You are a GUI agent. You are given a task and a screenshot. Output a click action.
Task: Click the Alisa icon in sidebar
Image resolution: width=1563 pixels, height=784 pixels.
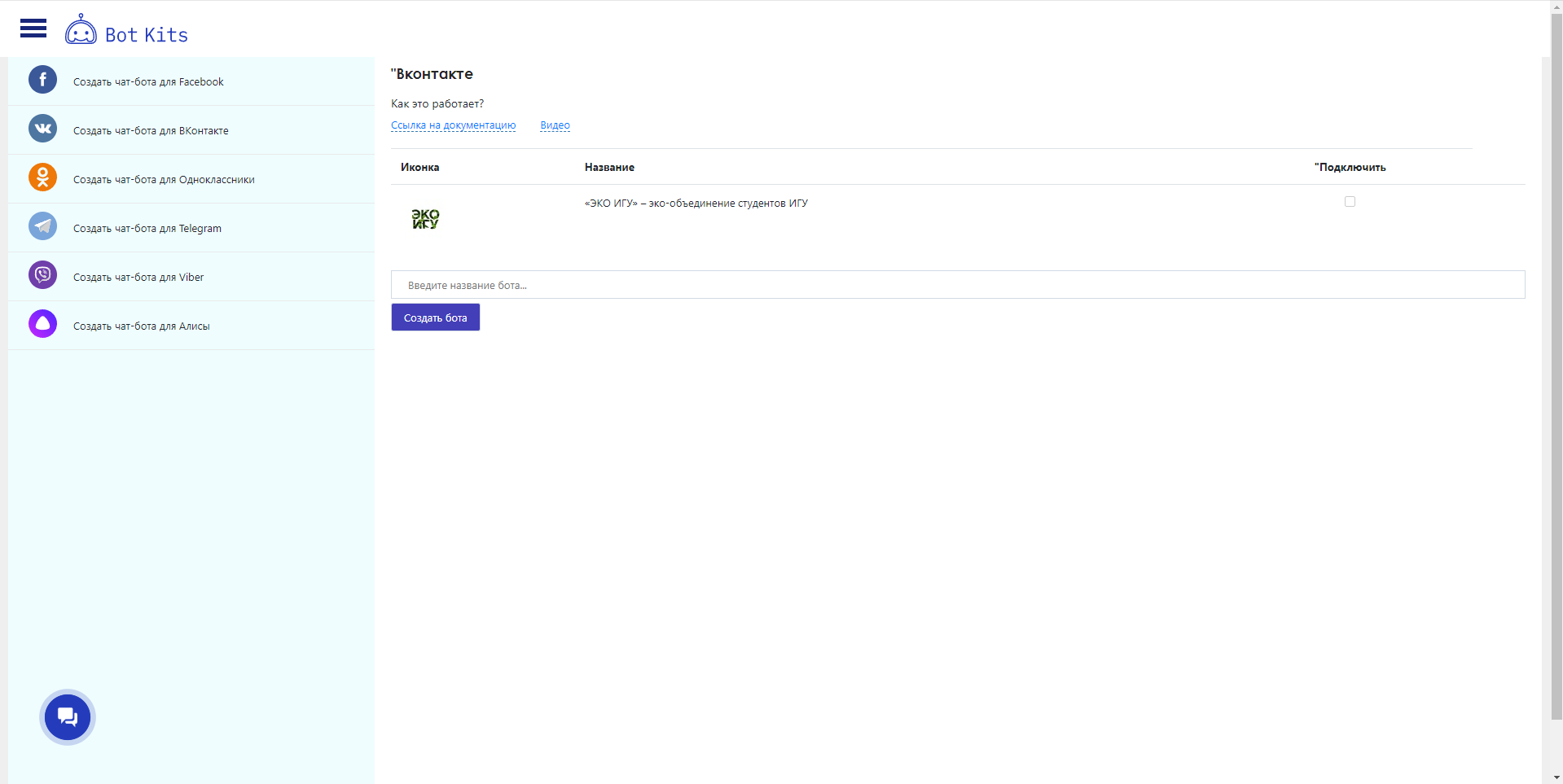(x=42, y=324)
